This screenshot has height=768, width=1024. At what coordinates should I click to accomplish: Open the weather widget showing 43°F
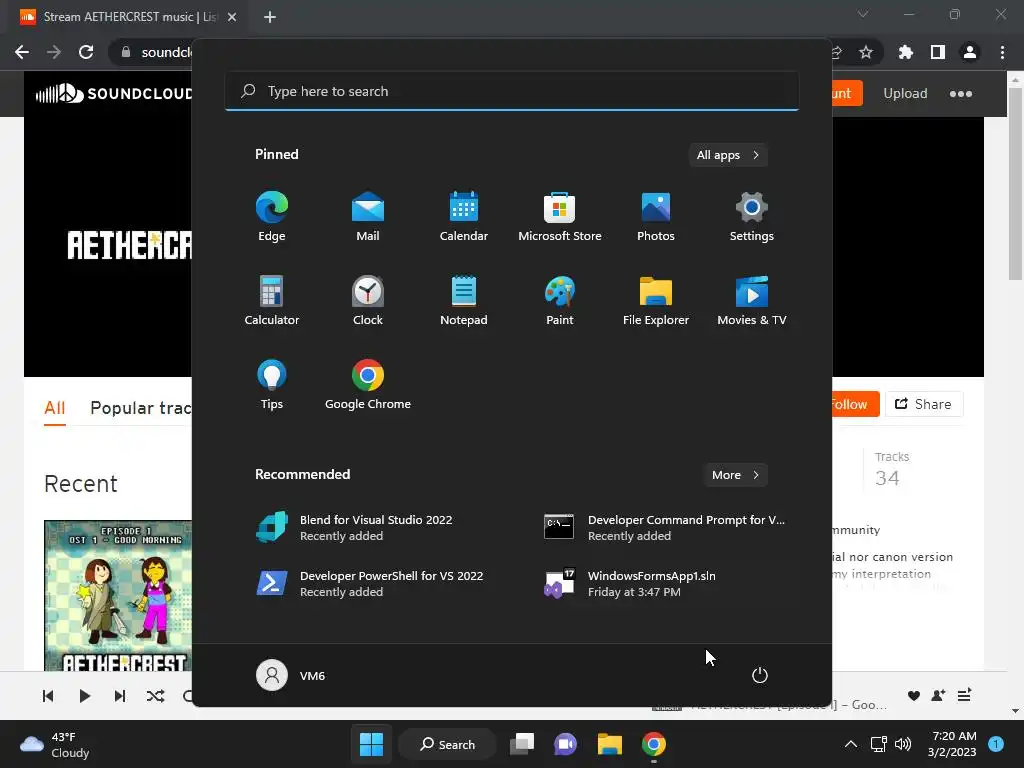(55, 744)
